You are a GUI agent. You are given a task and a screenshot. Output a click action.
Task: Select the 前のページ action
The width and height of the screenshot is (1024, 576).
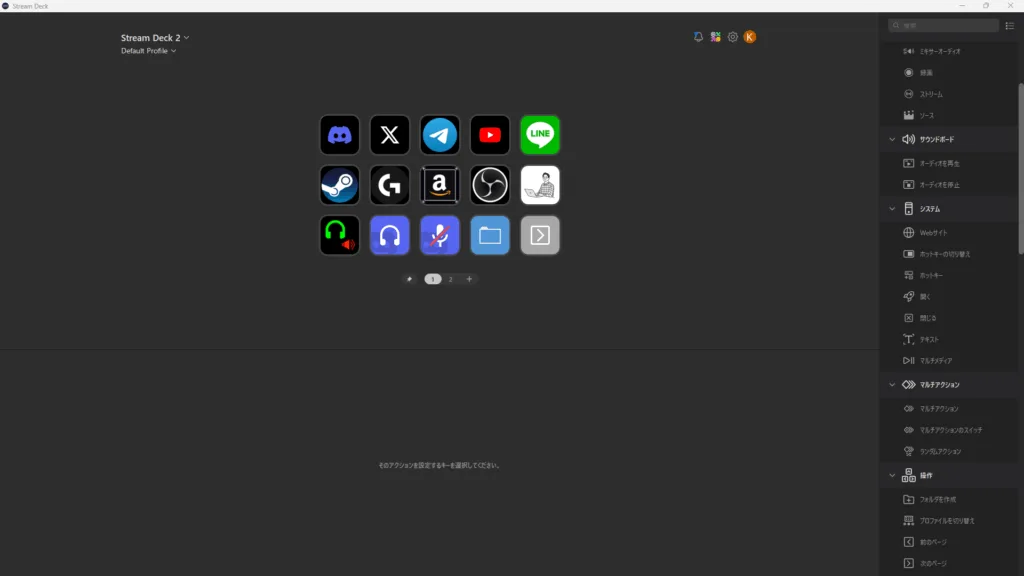pos(949,542)
